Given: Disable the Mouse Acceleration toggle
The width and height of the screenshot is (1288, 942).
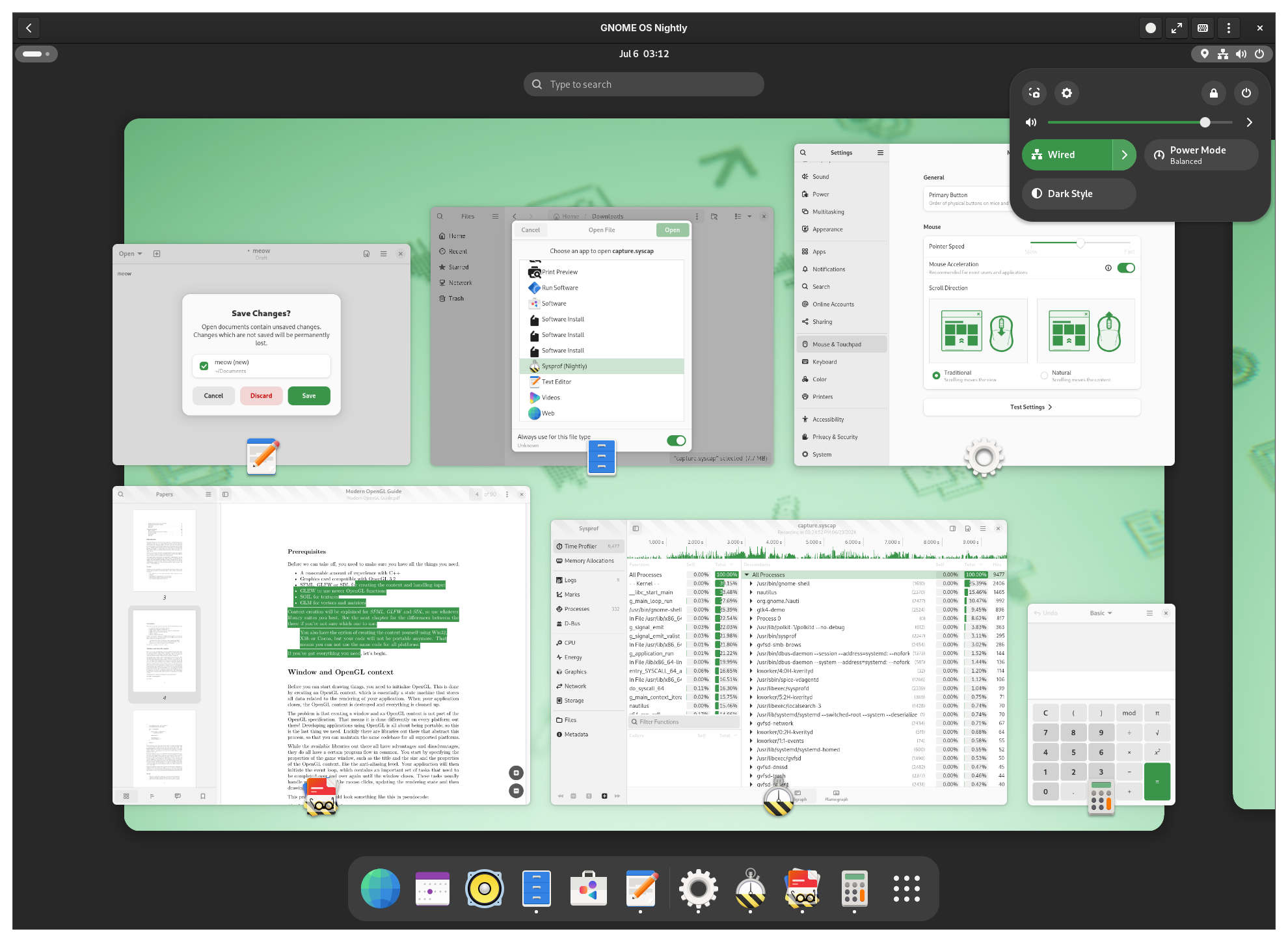Looking at the screenshot, I should pyautogui.click(x=1127, y=267).
